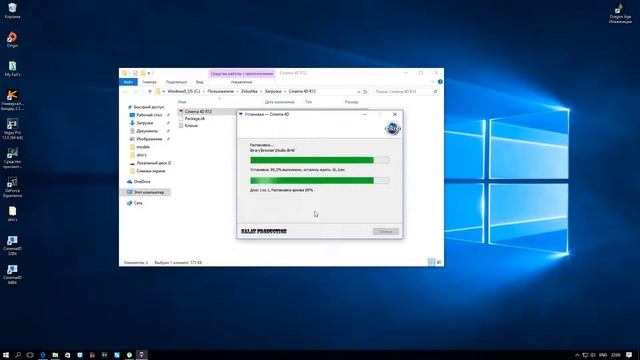640x360 pixels.
Task: Show hidden tray icons chevron
Action: point(577,355)
